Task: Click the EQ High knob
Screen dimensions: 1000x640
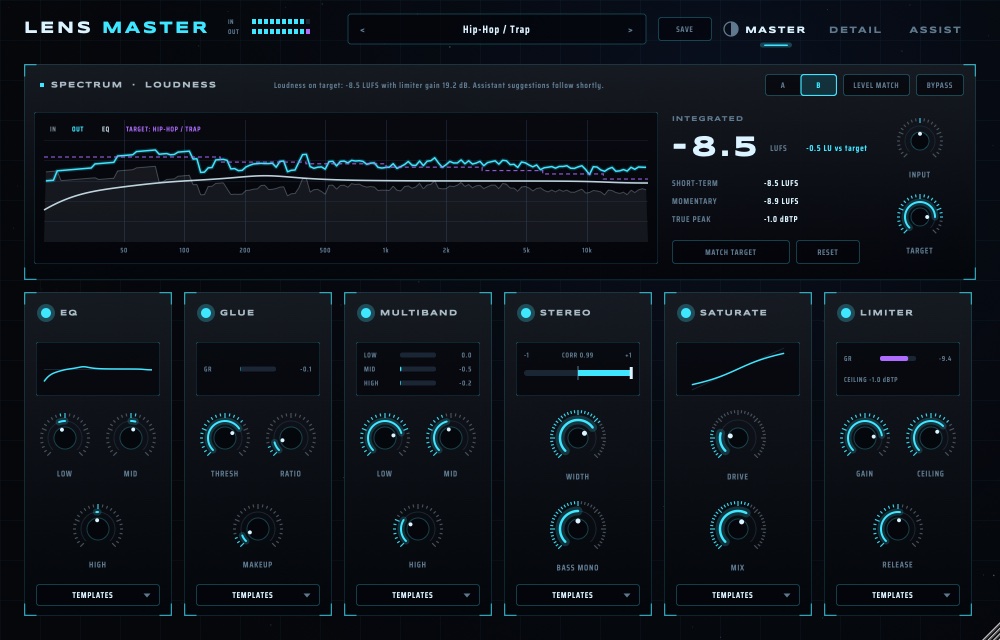Action: click(98, 528)
